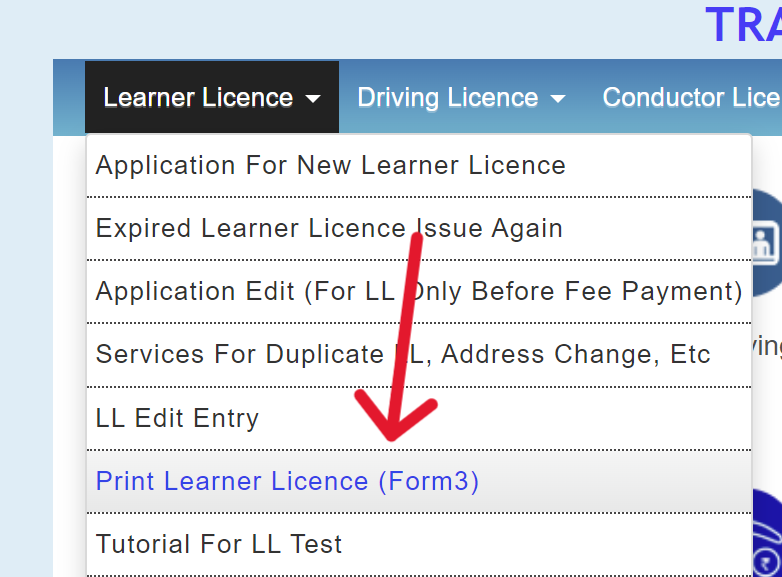Expand the Driving Licence dropdown menu
The width and height of the screenshot is (782, 577).
point(461,97)
